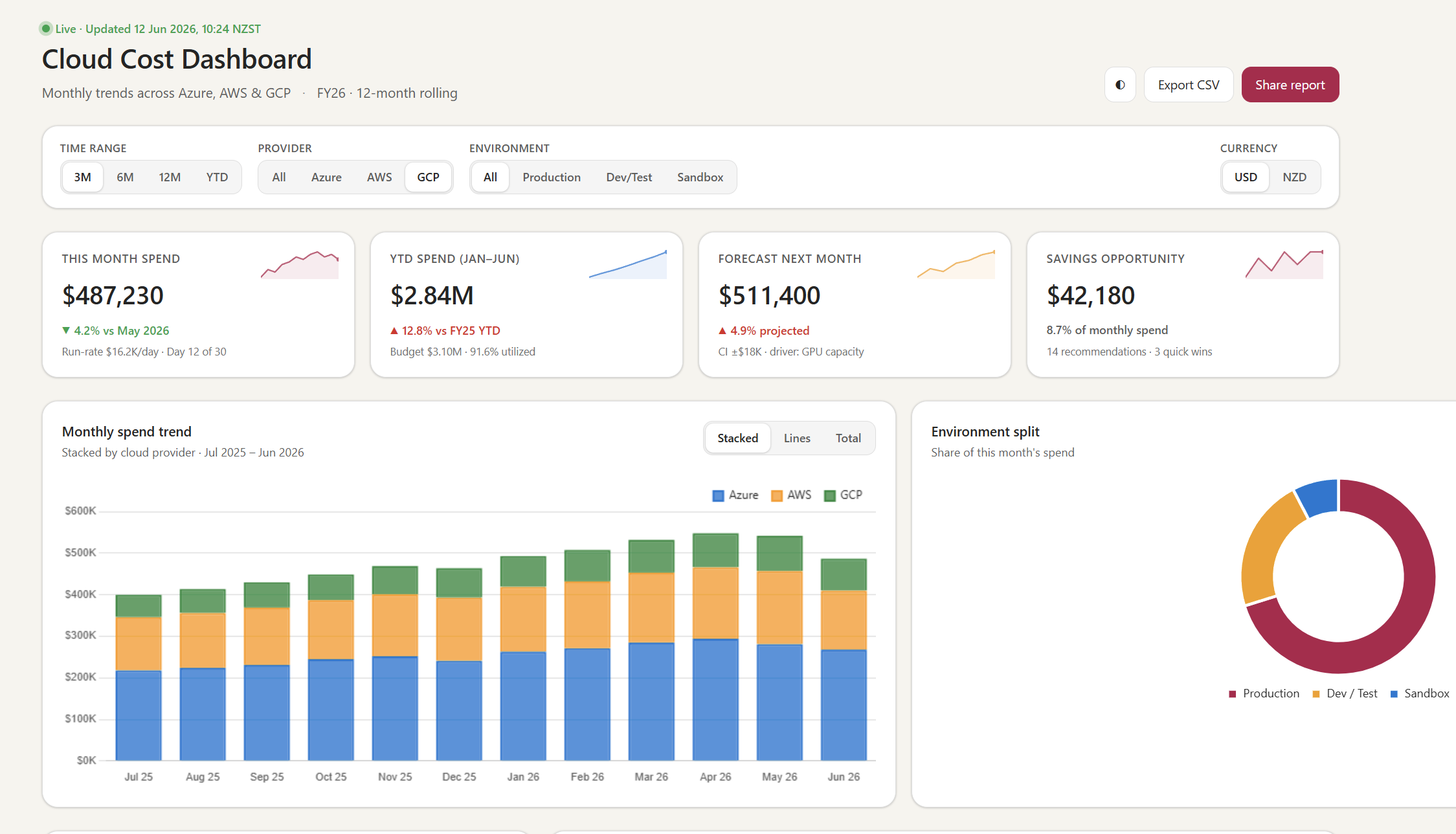This screenshot has height=834, width=1456.
Task: Open the Share report dialog
Action: (1290, 85)
